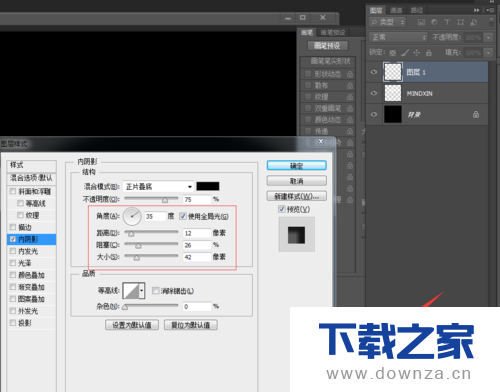Screen dimensions: 500x392
Task: Click the 画笔预设 button in brush panel
Action: coord(327,46)
